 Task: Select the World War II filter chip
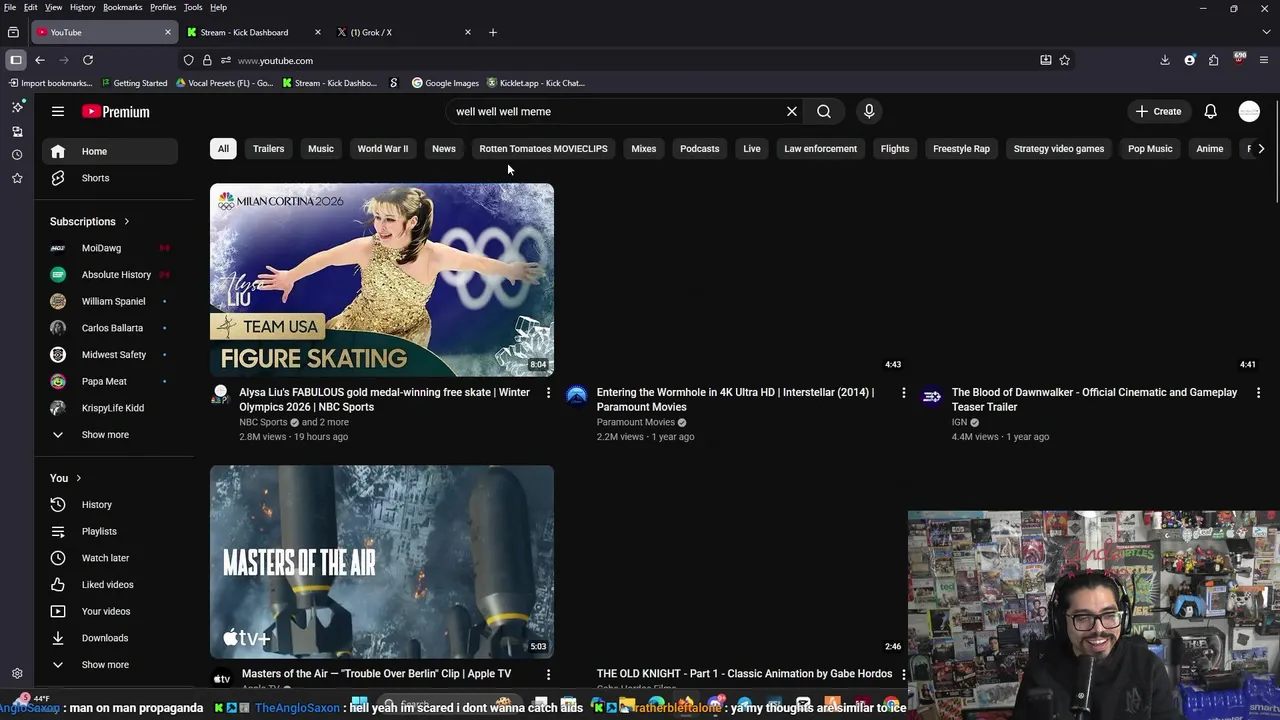383,149
